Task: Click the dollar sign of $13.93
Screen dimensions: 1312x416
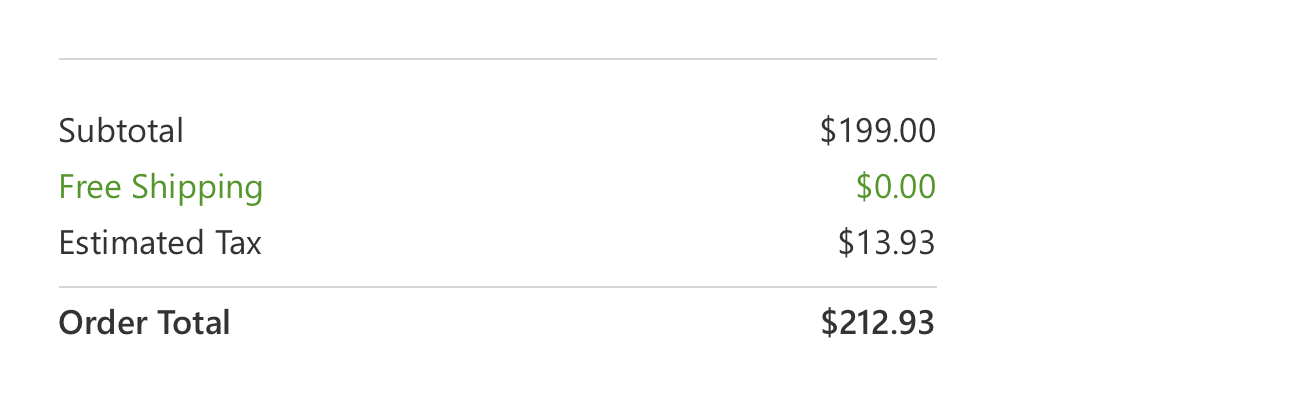Action: (x=846, y=243)
